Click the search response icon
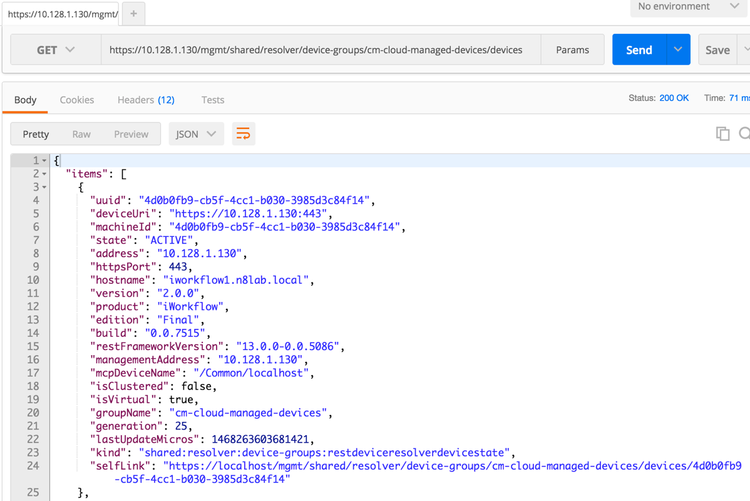 tap(744, 134)
